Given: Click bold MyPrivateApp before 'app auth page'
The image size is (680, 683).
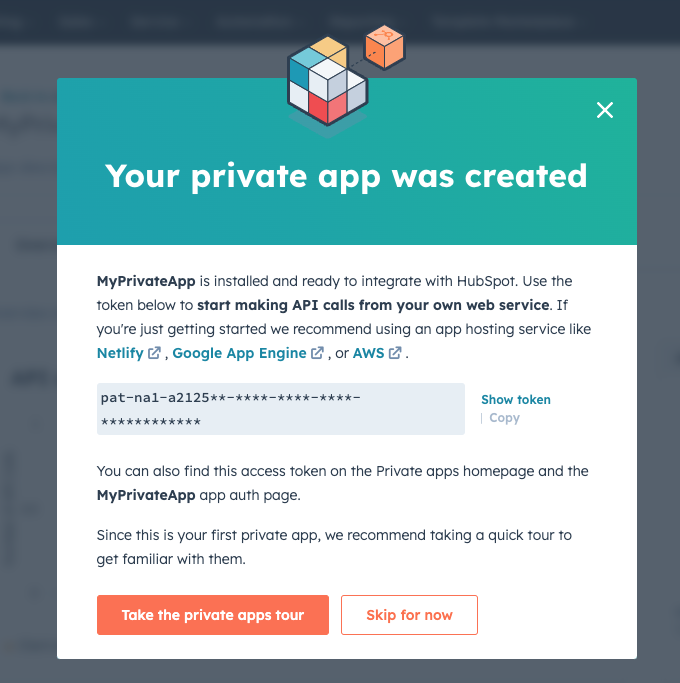Looking at the screenshot, I should click(142, 494).
